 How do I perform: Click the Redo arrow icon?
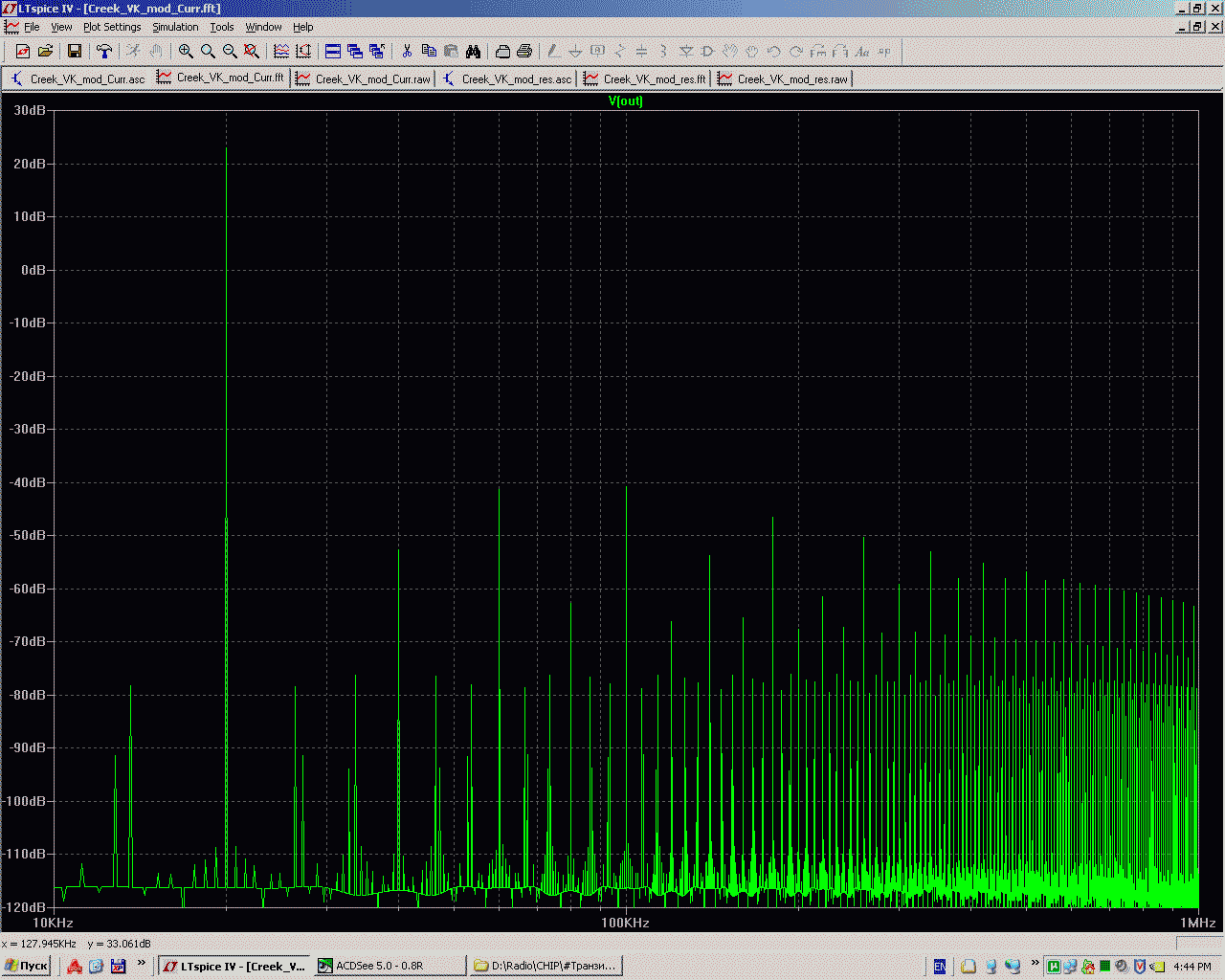[x=796, y=51]
